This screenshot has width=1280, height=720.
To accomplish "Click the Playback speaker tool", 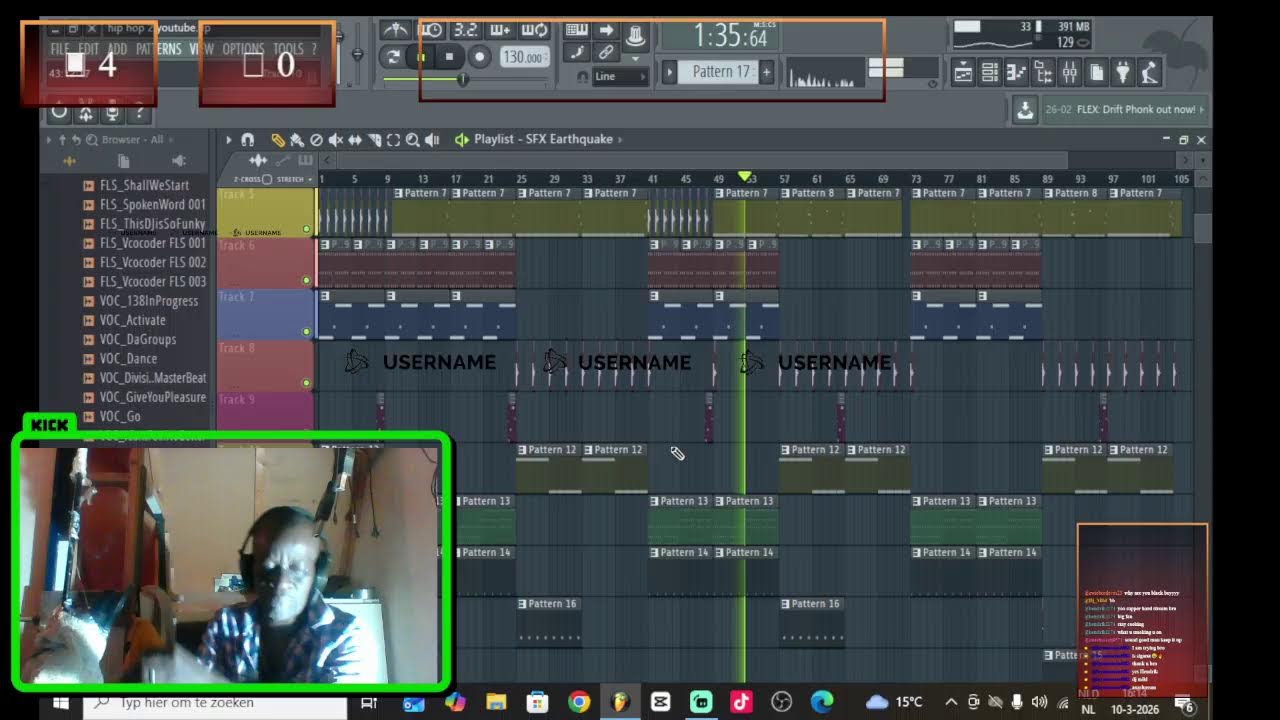I will 432,140.
